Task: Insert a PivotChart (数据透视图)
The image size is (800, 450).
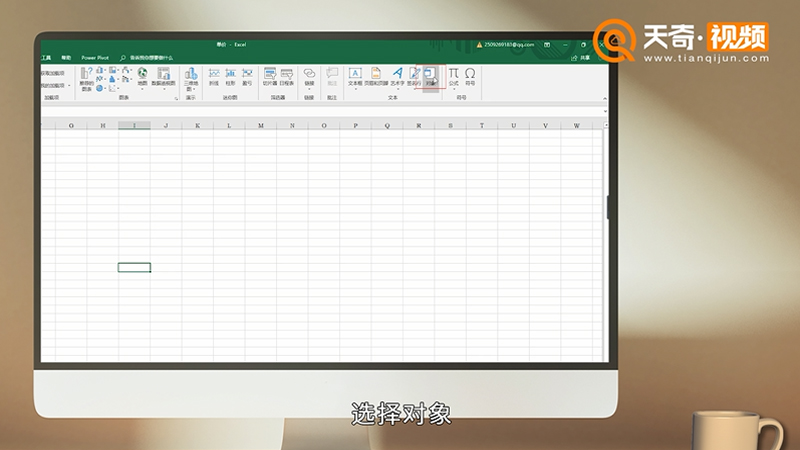Action: (x=163, y=76)
